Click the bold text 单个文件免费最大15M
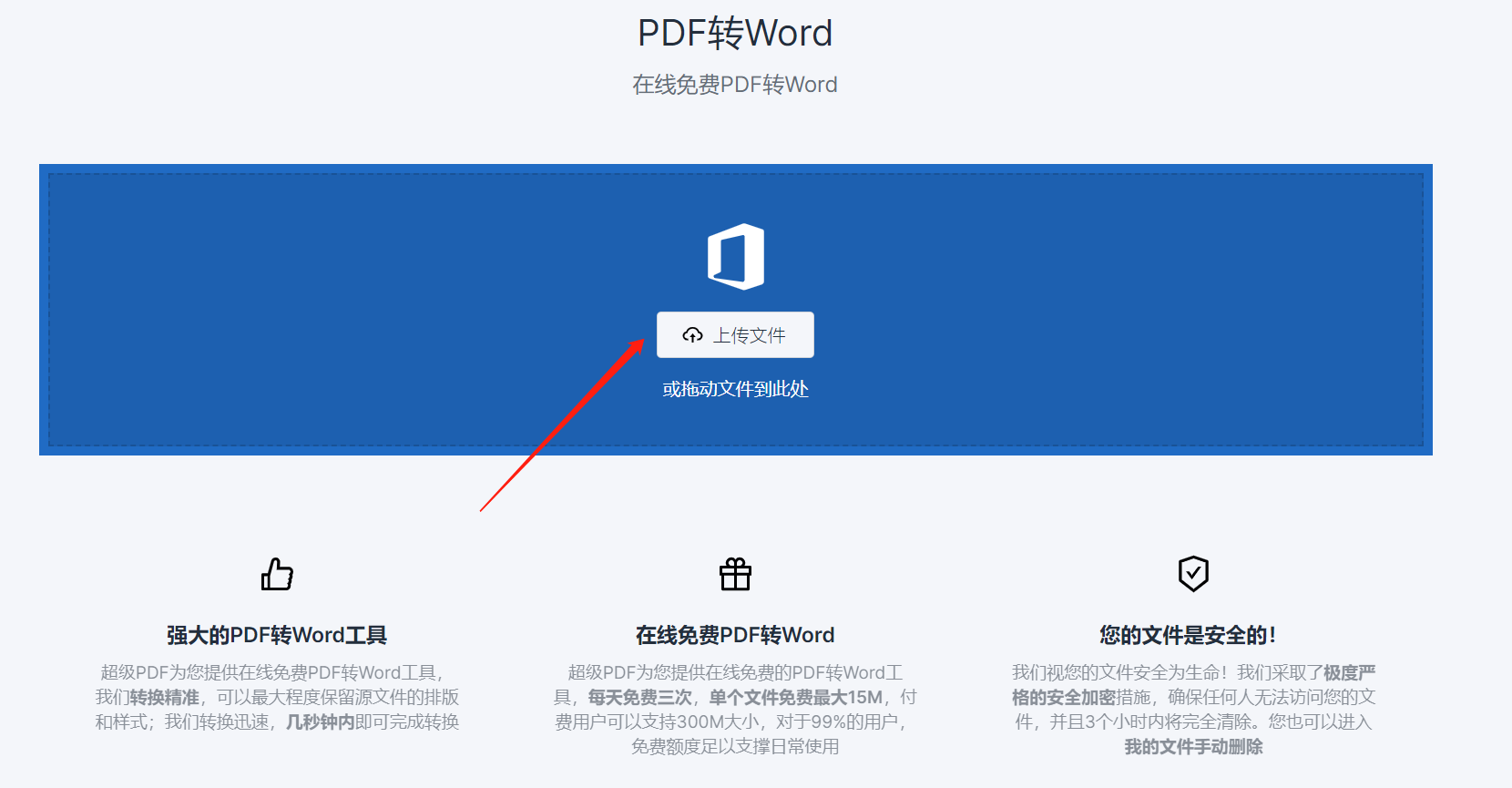Viewport: 1512px width, 788px height. [796, 698]
